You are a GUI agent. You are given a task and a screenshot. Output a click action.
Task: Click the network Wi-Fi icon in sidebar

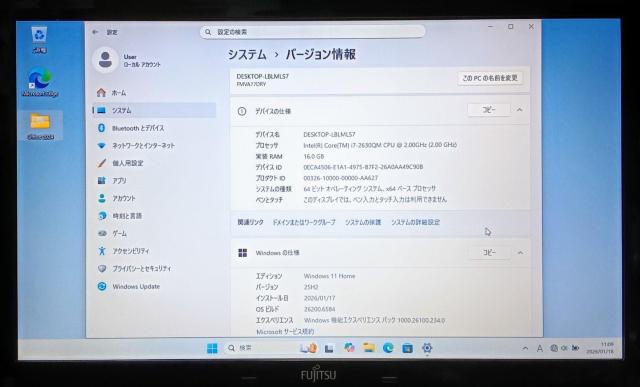102,145
